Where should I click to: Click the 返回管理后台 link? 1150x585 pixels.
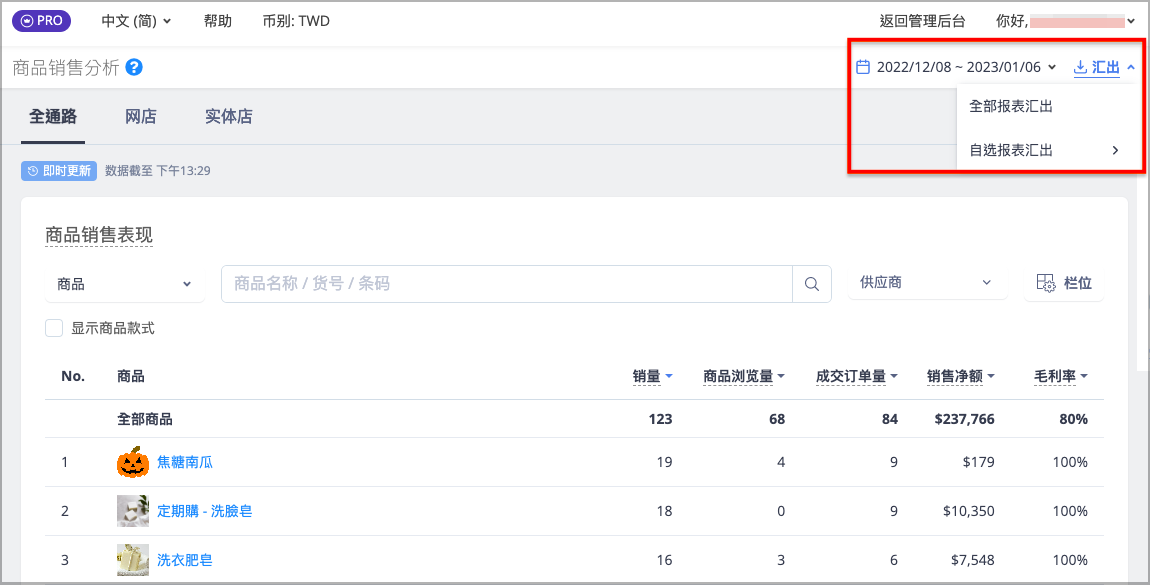pyautogui.click(x=922, y=21)
